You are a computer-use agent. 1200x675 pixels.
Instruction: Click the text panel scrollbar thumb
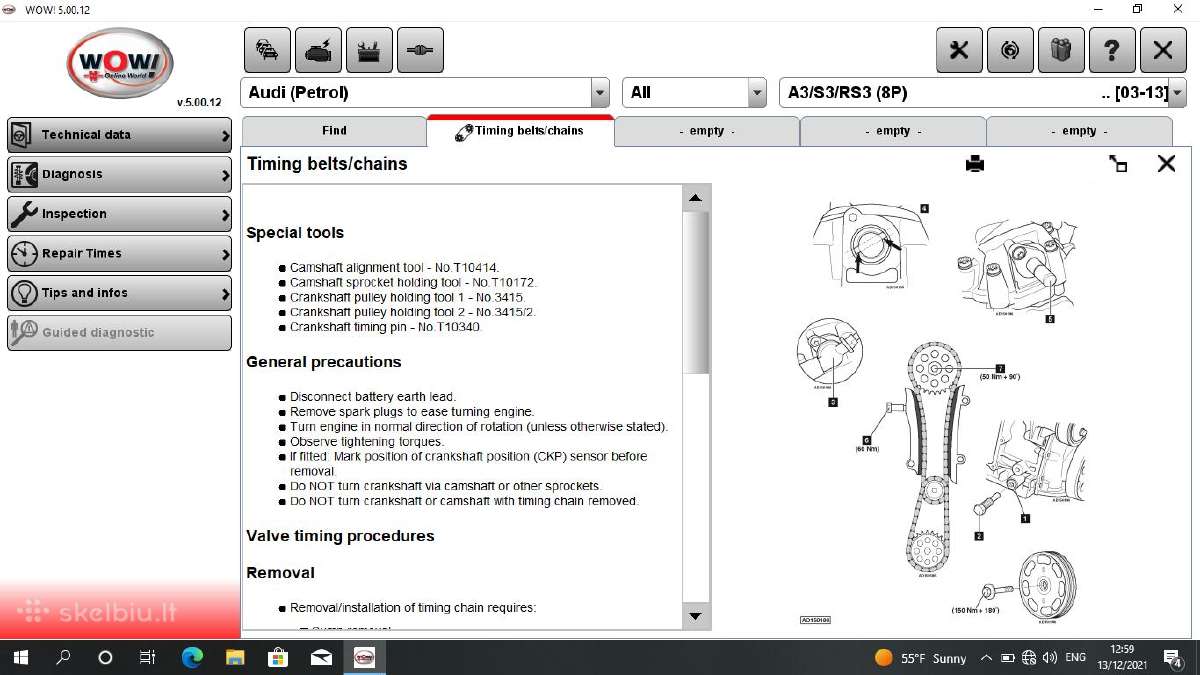pos(696,292)
